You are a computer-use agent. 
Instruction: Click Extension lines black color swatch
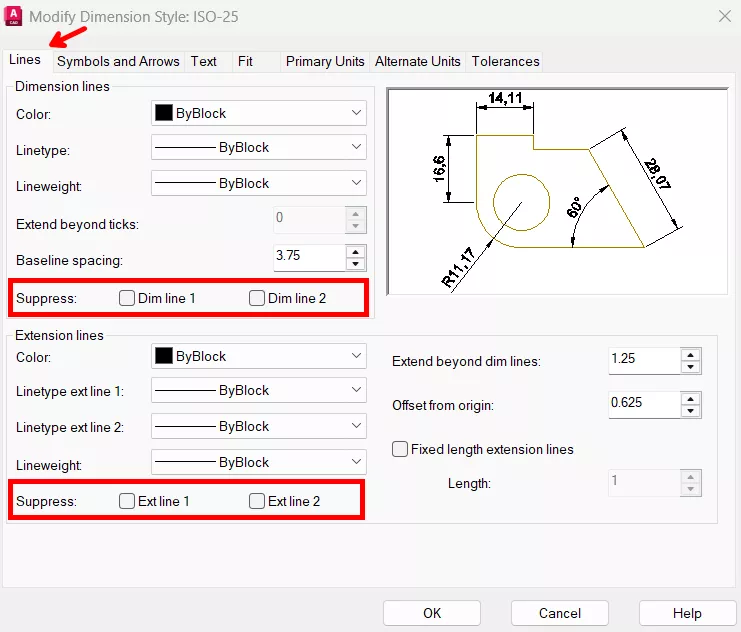(x=163, y=356)
